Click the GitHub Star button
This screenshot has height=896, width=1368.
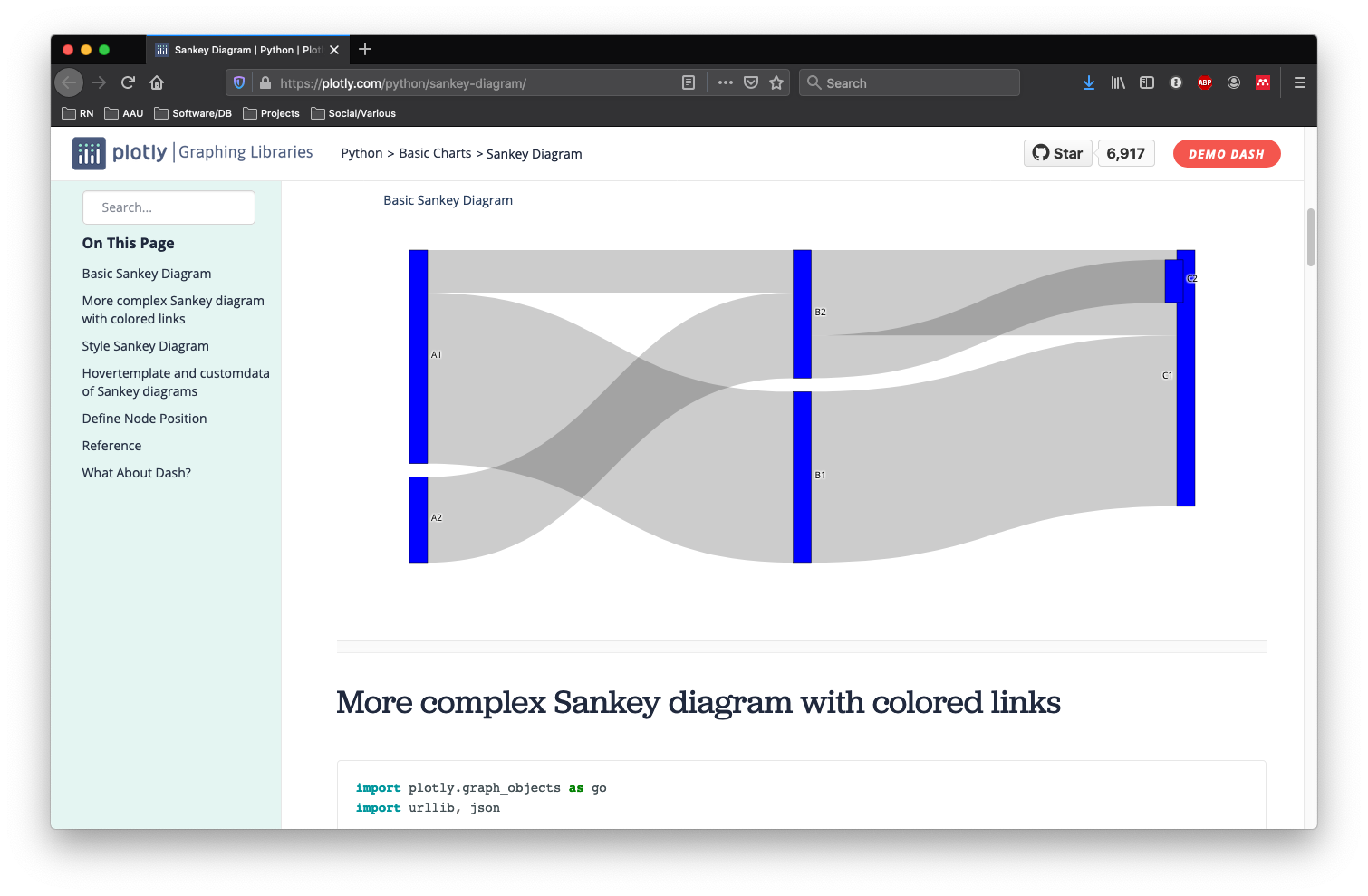(1058, 153)
